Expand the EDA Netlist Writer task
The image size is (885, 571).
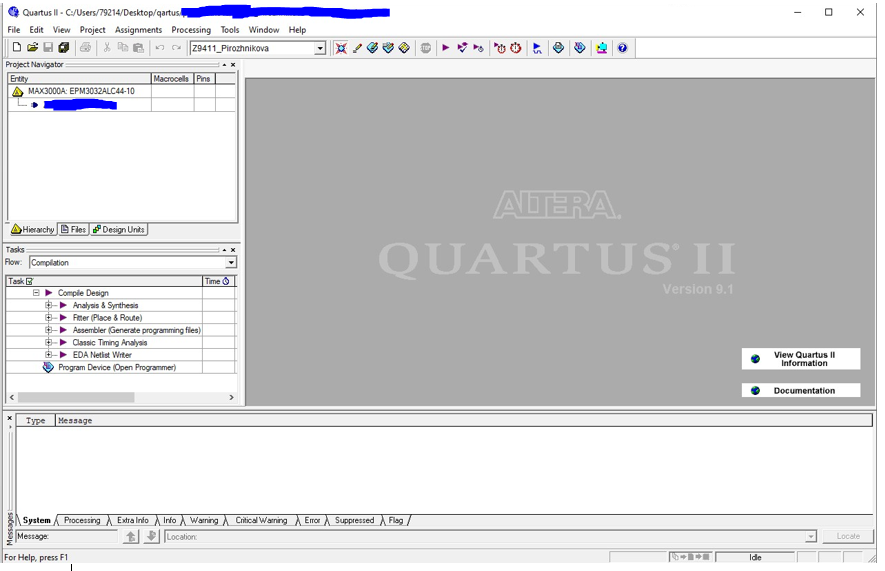point(49,355)
